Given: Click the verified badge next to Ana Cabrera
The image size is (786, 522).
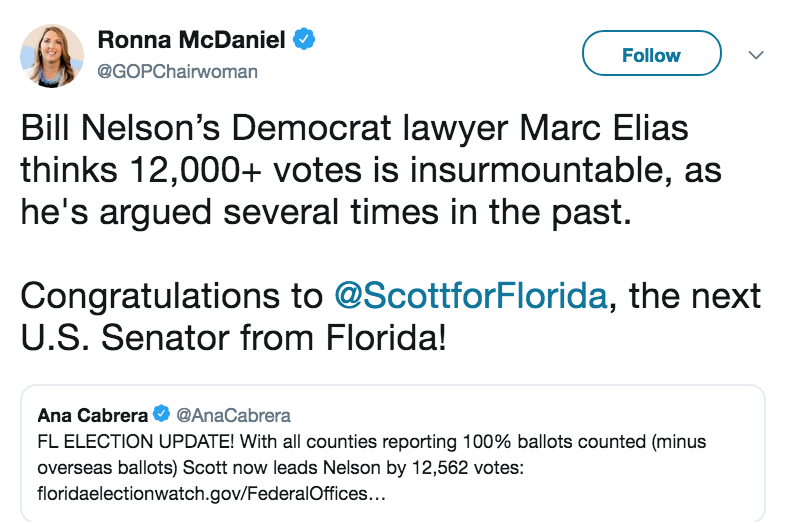Looking at the screenshot, I should pyautogui.click(x=161, y=414).
